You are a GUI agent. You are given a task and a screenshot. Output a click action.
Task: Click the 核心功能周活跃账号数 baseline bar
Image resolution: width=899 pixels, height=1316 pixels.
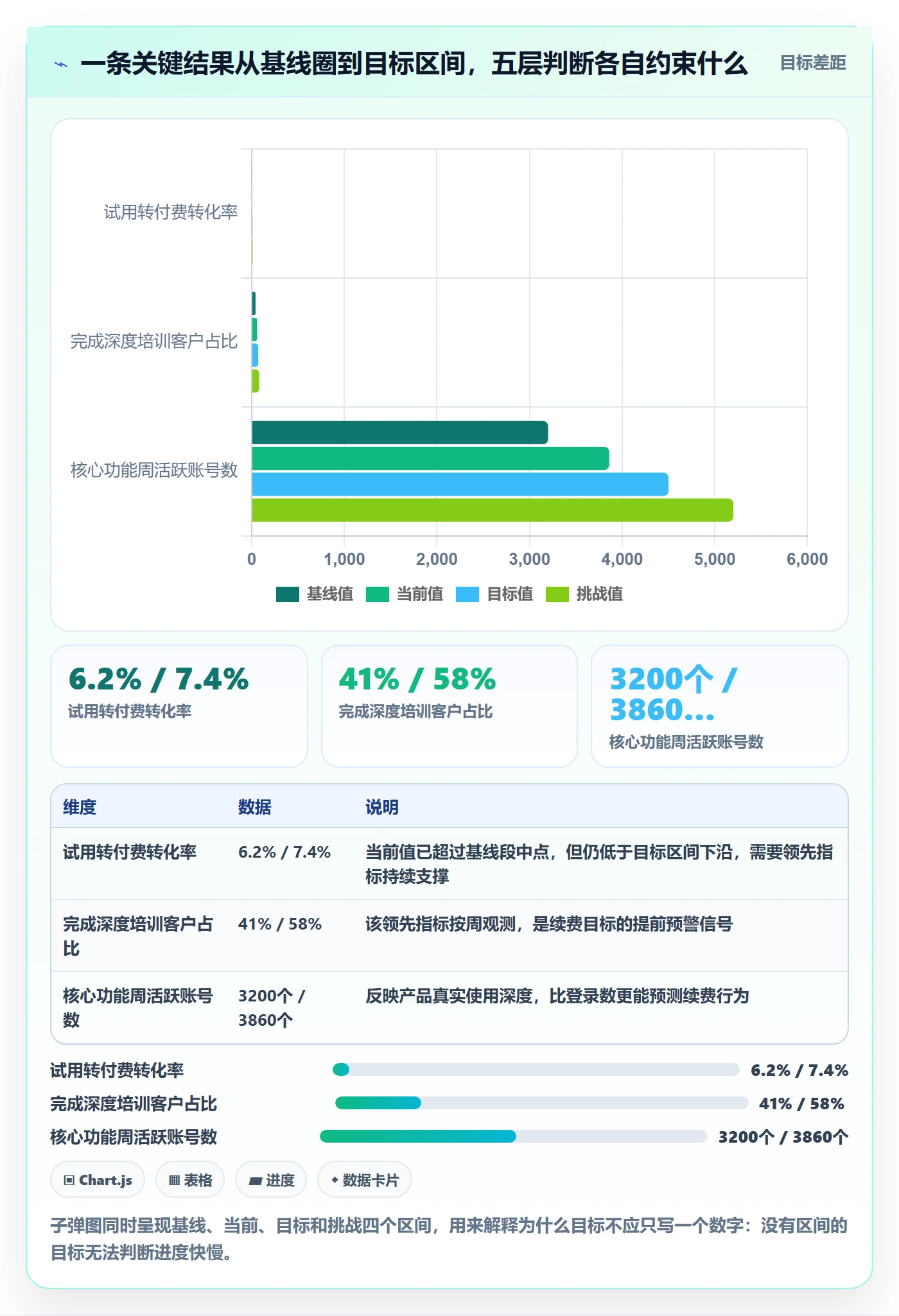tap(400, 433)
